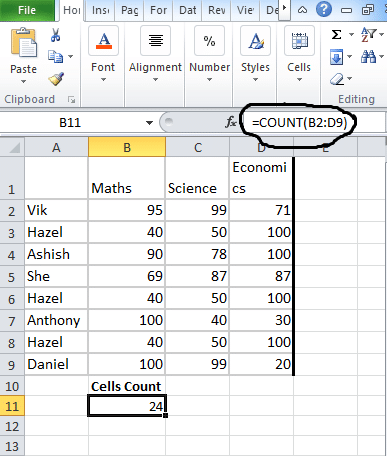Select cell containing Daniel
The width and height of the screenshot is (387, 456).
point(56,364)
